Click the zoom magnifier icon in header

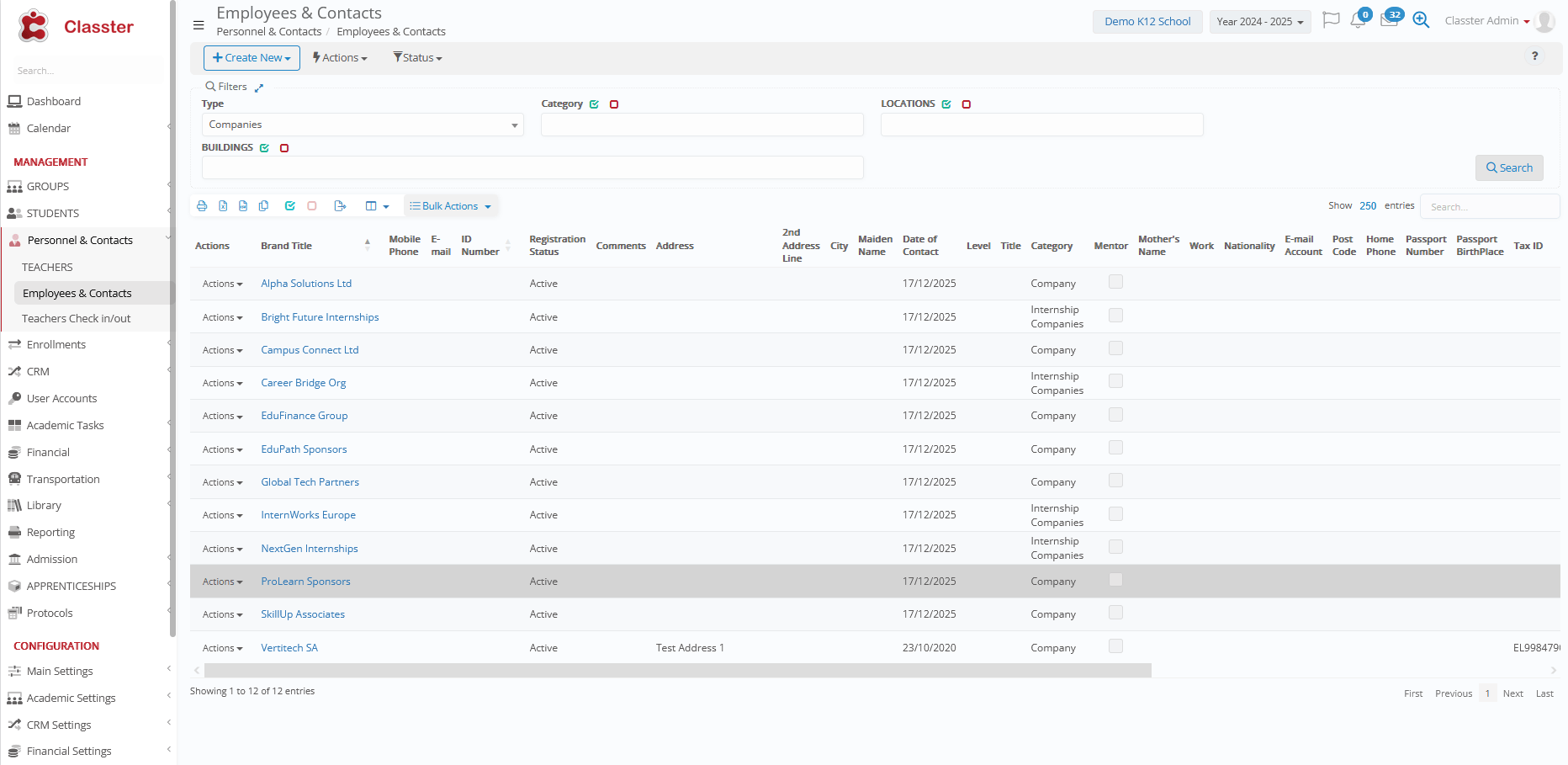pyautogui.click(x=1421, y=21)
